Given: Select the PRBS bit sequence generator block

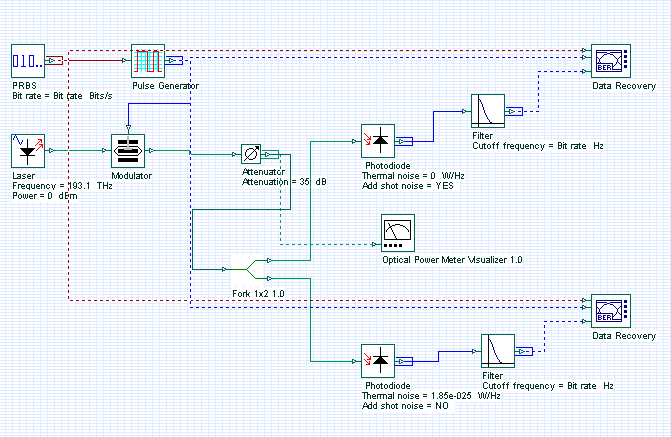Looking at the screenshot, I should click(28, 61).
